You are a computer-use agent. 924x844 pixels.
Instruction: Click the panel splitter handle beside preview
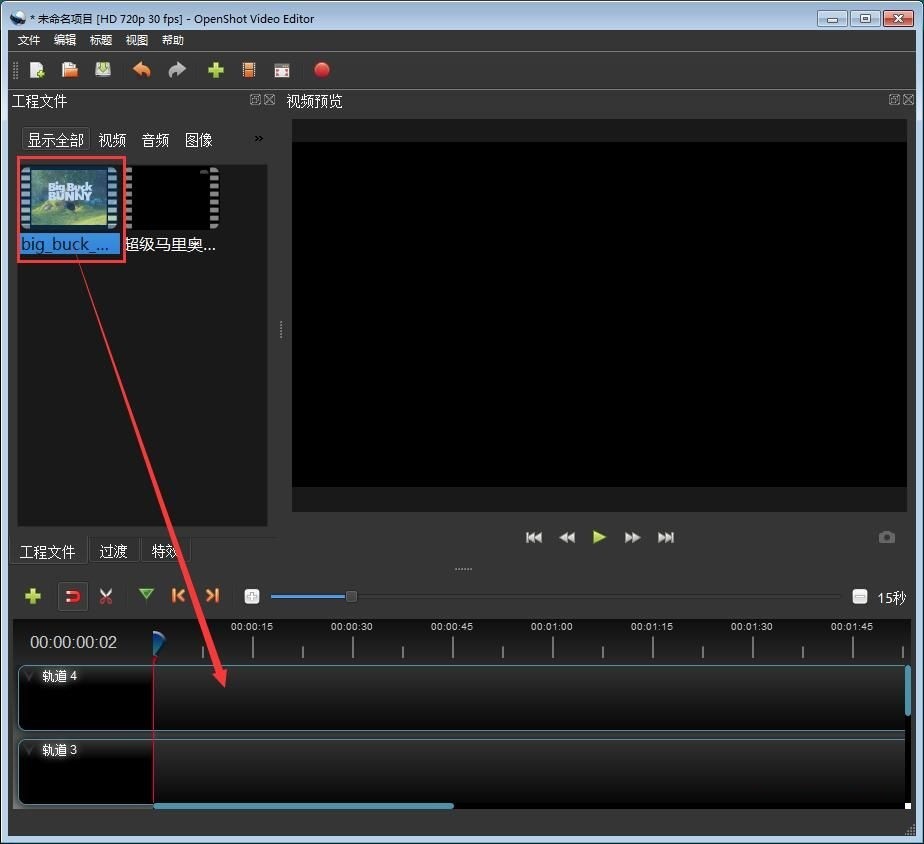coord(281,329)
